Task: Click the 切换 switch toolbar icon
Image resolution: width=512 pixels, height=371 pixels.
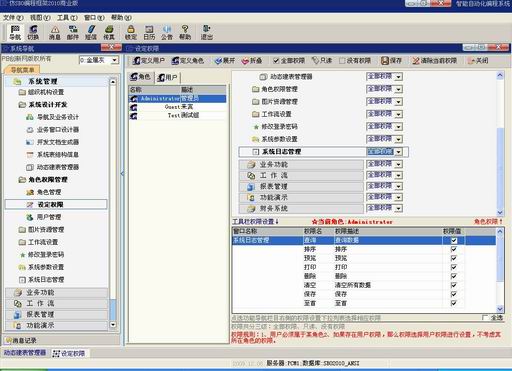Action: tap(33, 32)
